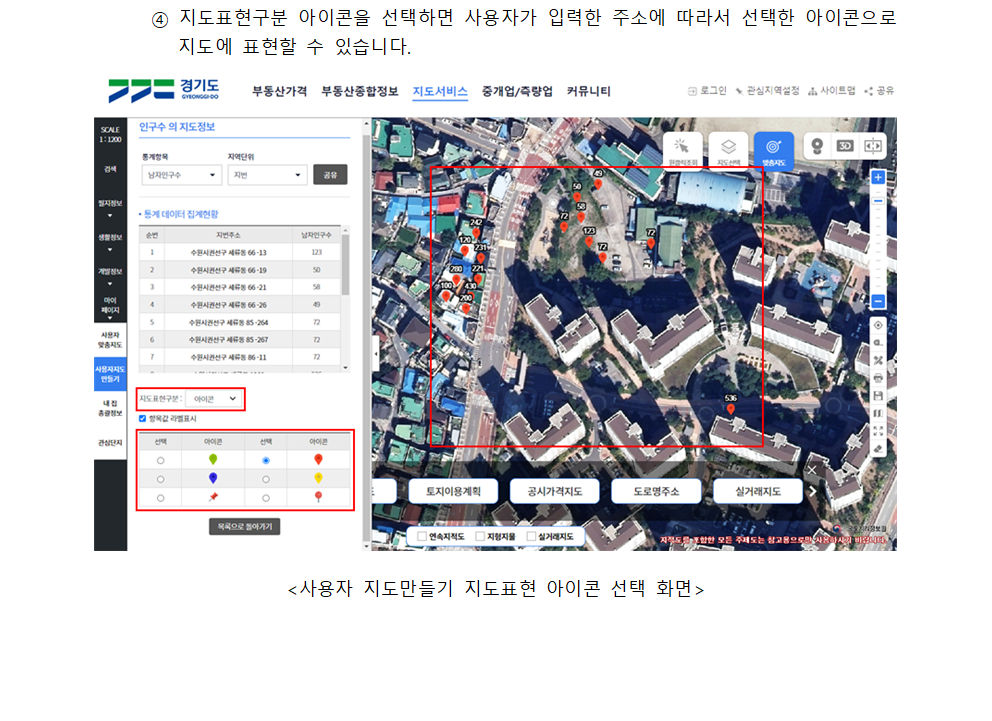Select the blue pin icon radio

[161, 479]
